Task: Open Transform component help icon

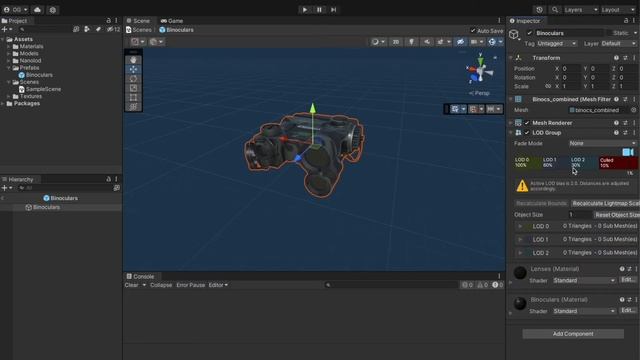Action: (616, 58)
